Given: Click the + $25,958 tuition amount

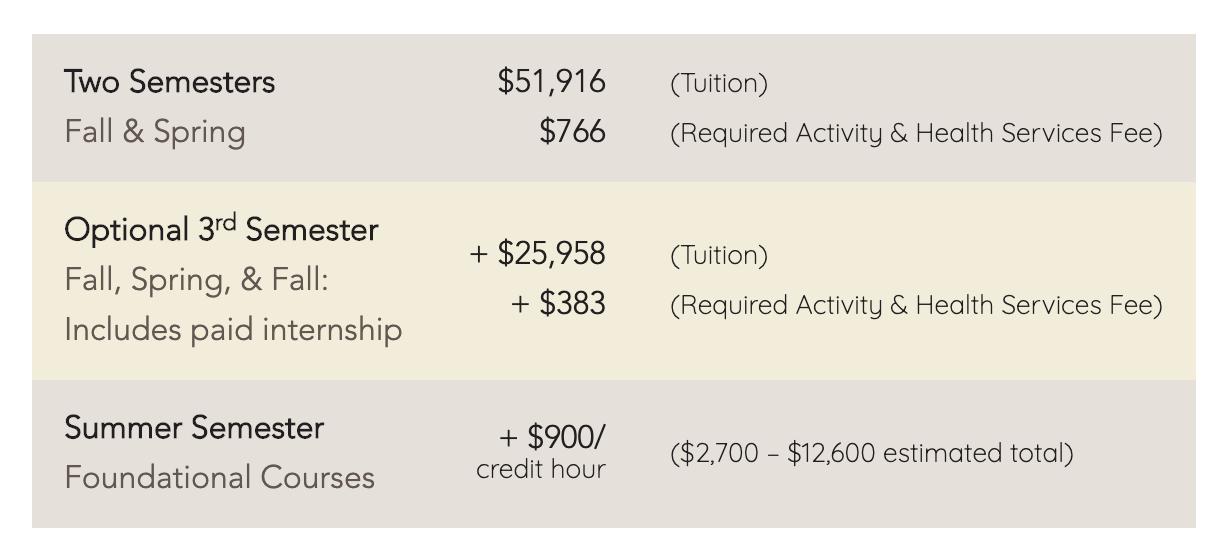Looking at the screenshot, I should coord(538,255).
